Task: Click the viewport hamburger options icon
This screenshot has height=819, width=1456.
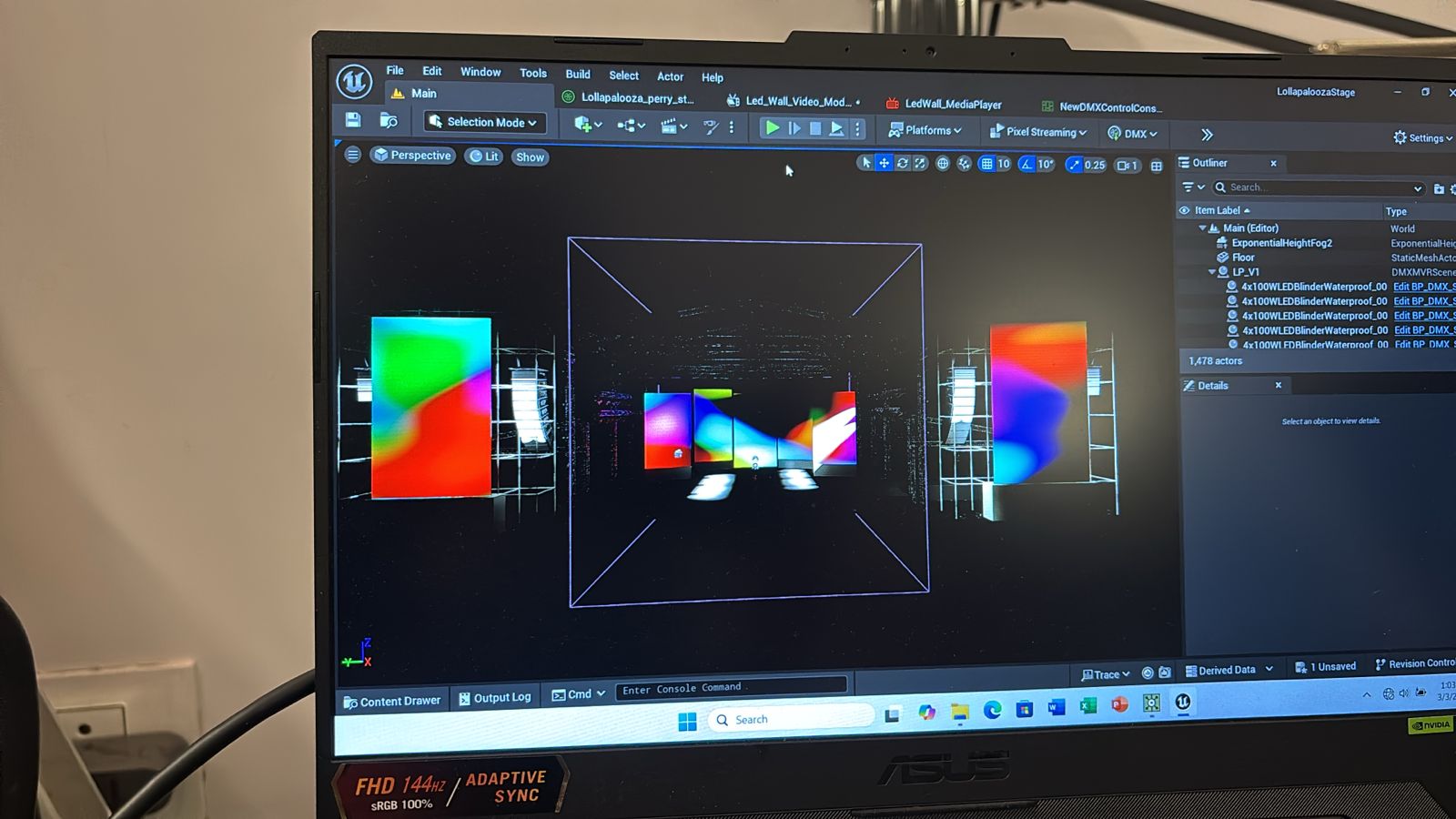Action: [x=353, y=155]
